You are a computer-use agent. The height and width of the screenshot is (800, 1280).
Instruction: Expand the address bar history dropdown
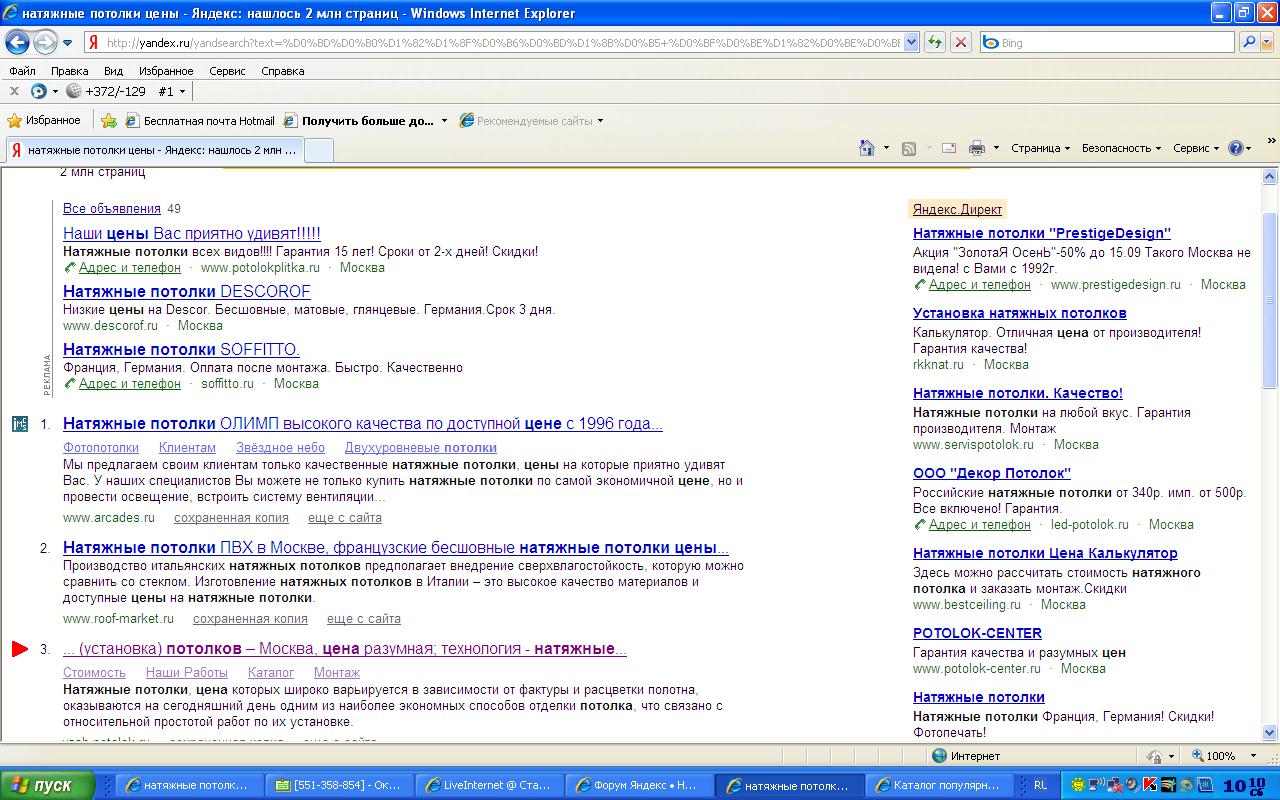tap(911, 43)
